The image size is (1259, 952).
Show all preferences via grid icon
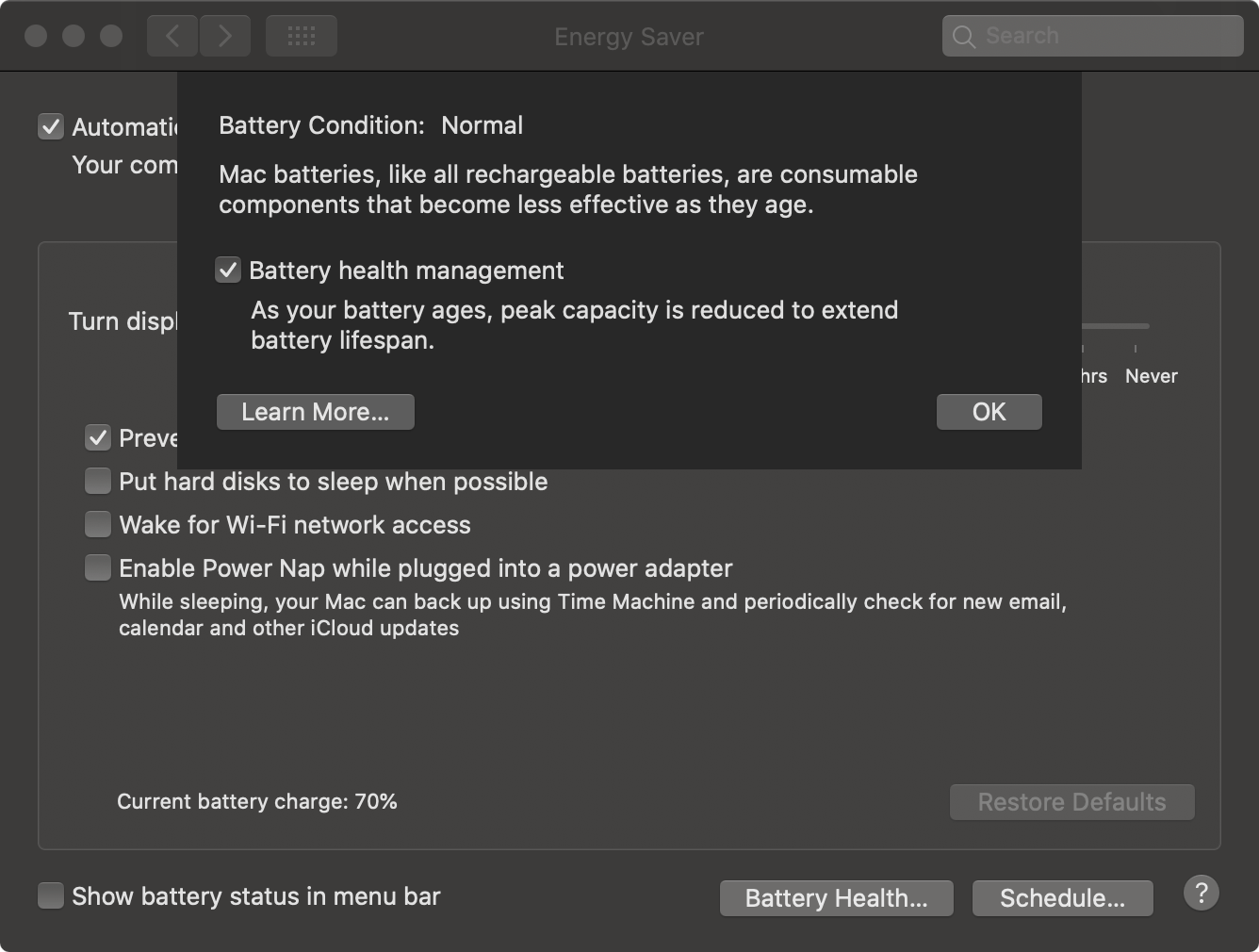click(x=301, y=37)
